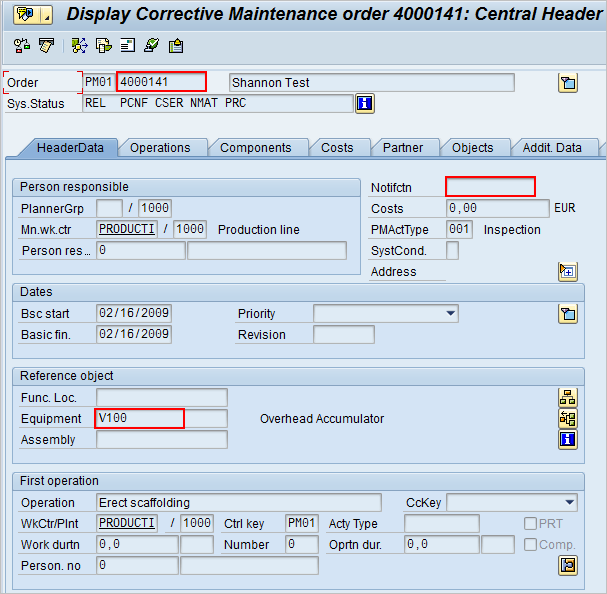This screenshot has width=607, height=594.
Task: Open the Costs tab
Action: (x=337, y=148)
